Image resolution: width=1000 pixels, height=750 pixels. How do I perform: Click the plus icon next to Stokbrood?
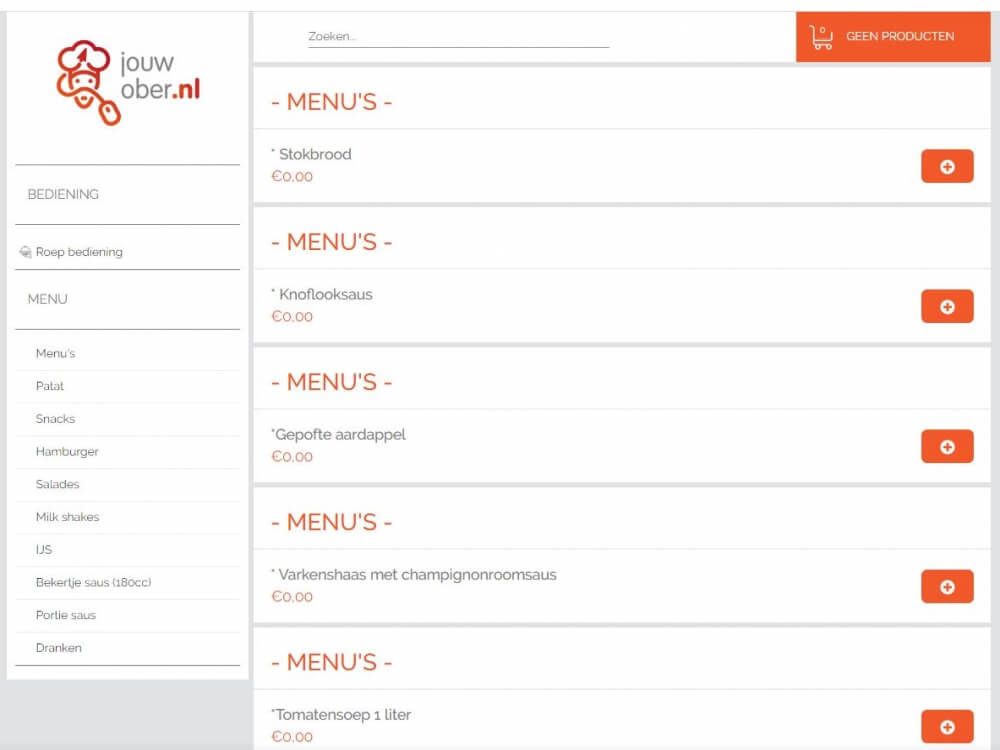pyautogui.click(x=946, y=167)
